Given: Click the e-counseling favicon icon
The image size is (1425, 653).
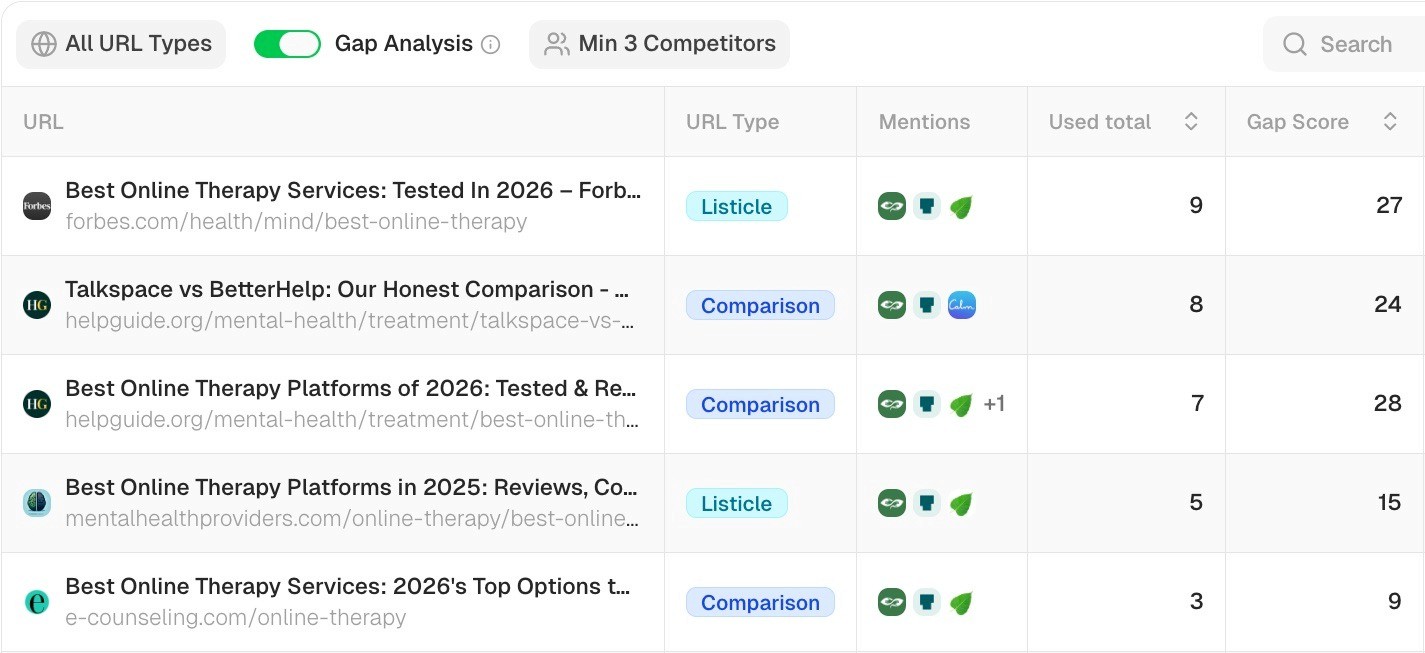Looking at the screenshot, I should pos(37,602).
